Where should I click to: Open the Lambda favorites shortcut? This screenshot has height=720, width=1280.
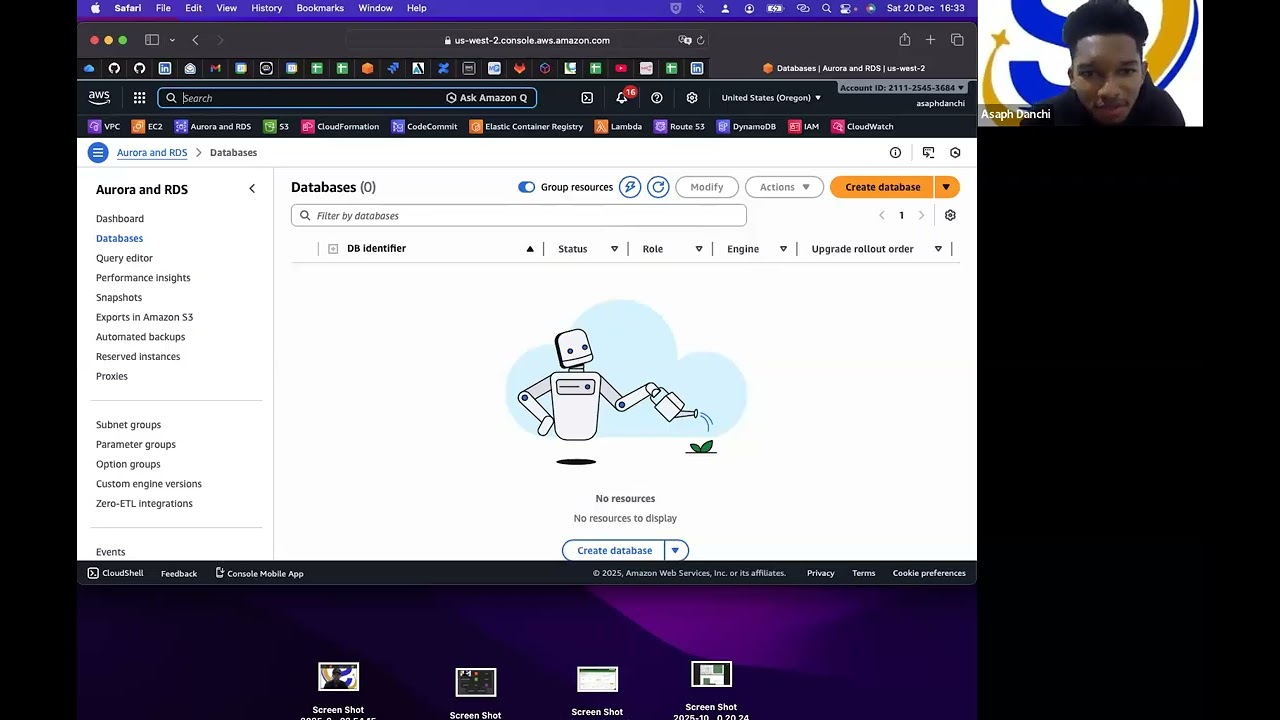click(x=618, y=127)
